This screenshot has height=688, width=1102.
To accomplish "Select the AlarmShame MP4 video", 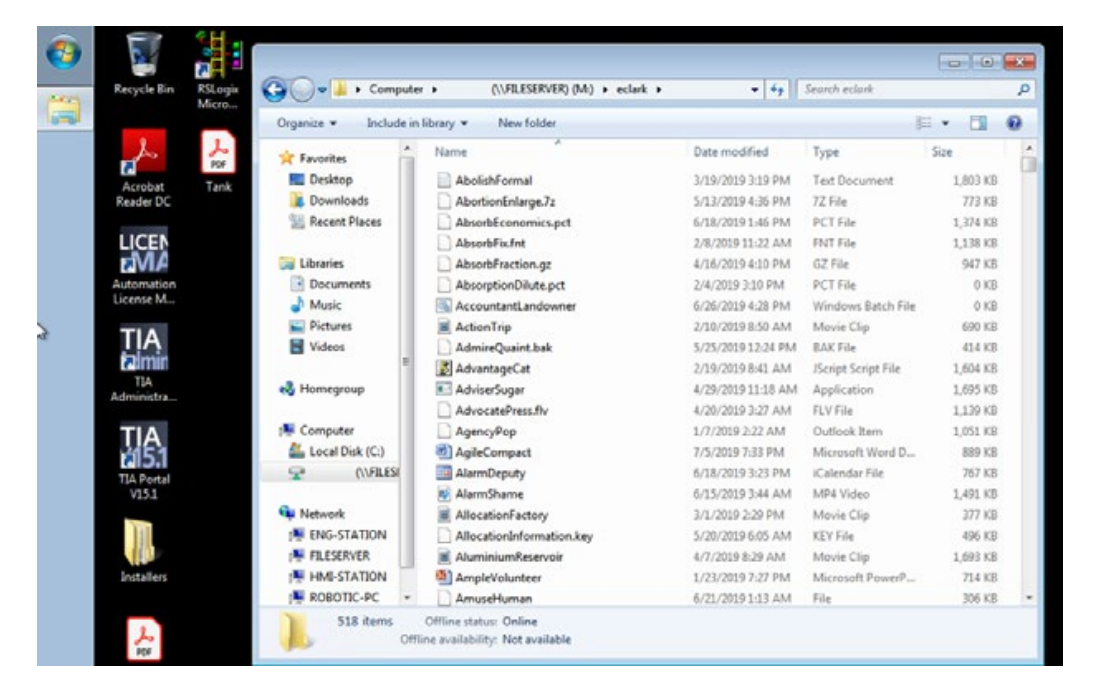I will pyautogui.click(x=479, y=495).
